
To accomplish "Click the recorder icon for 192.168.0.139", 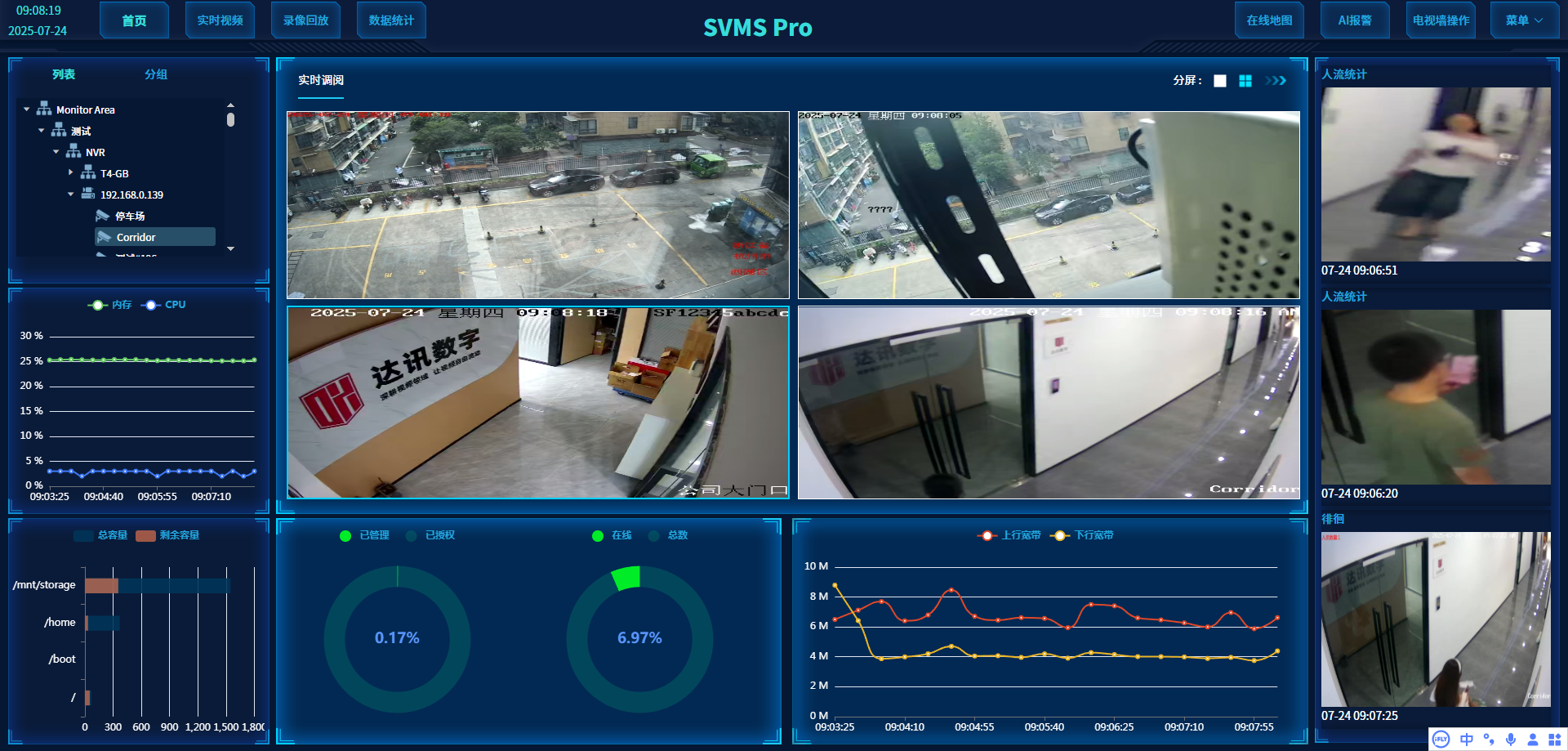I will coord(88,194).
